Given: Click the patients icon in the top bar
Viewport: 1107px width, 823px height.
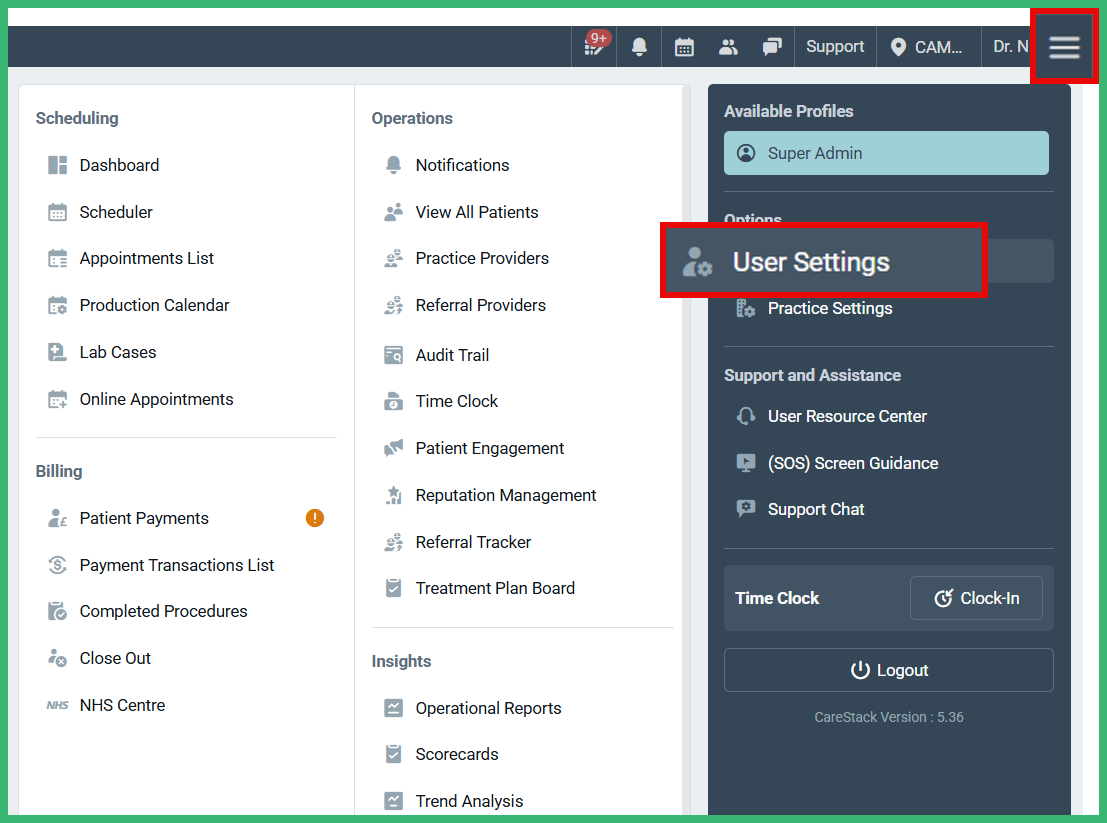Looking at the screenshot, I should click(x=728, y=46).
